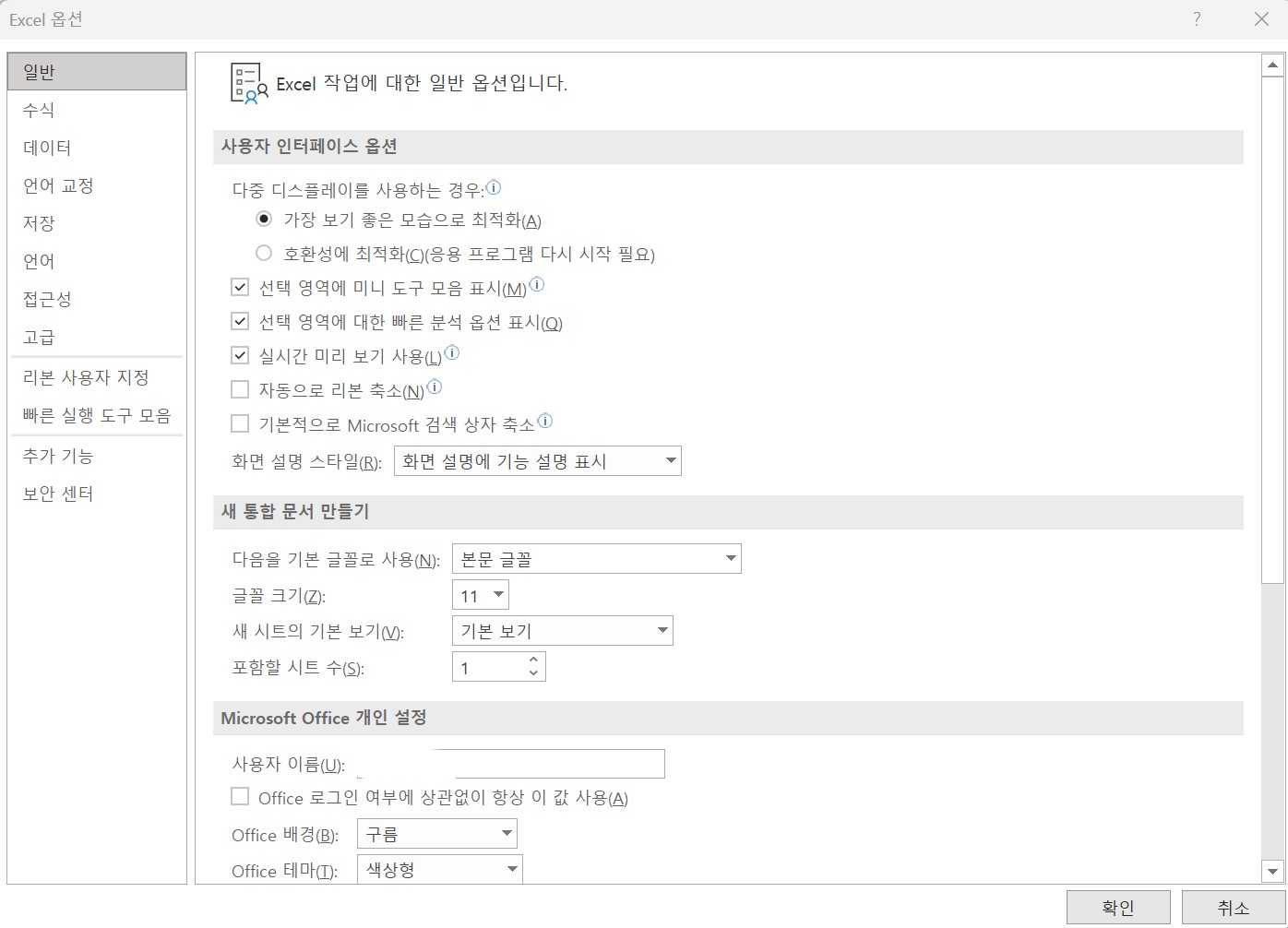Open Office 배경 dropdown showing 구름

[x=436, y=834]
